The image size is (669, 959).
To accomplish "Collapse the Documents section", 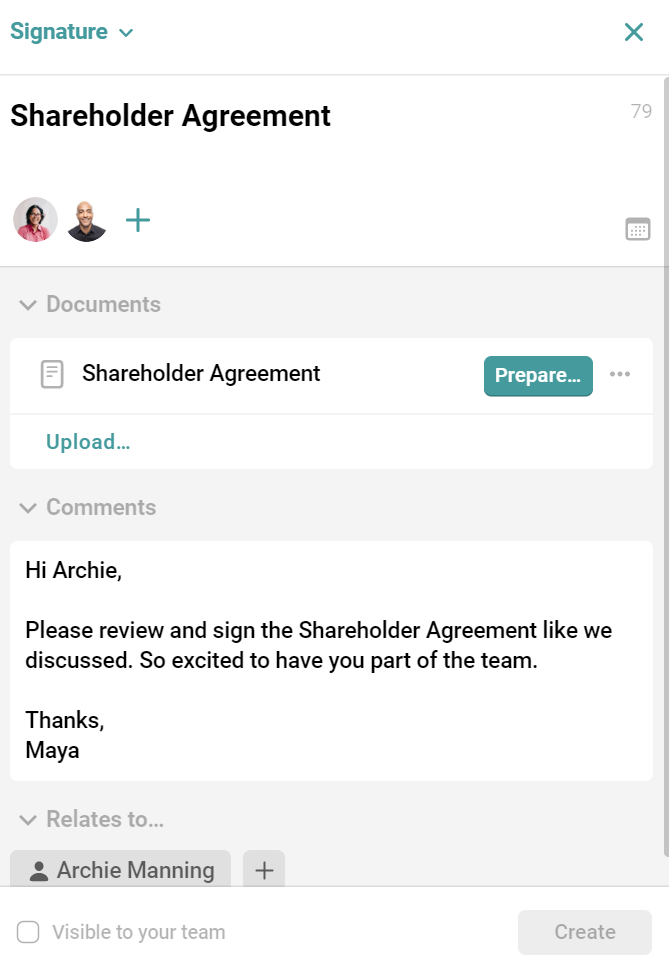I will tap(28, 305).
